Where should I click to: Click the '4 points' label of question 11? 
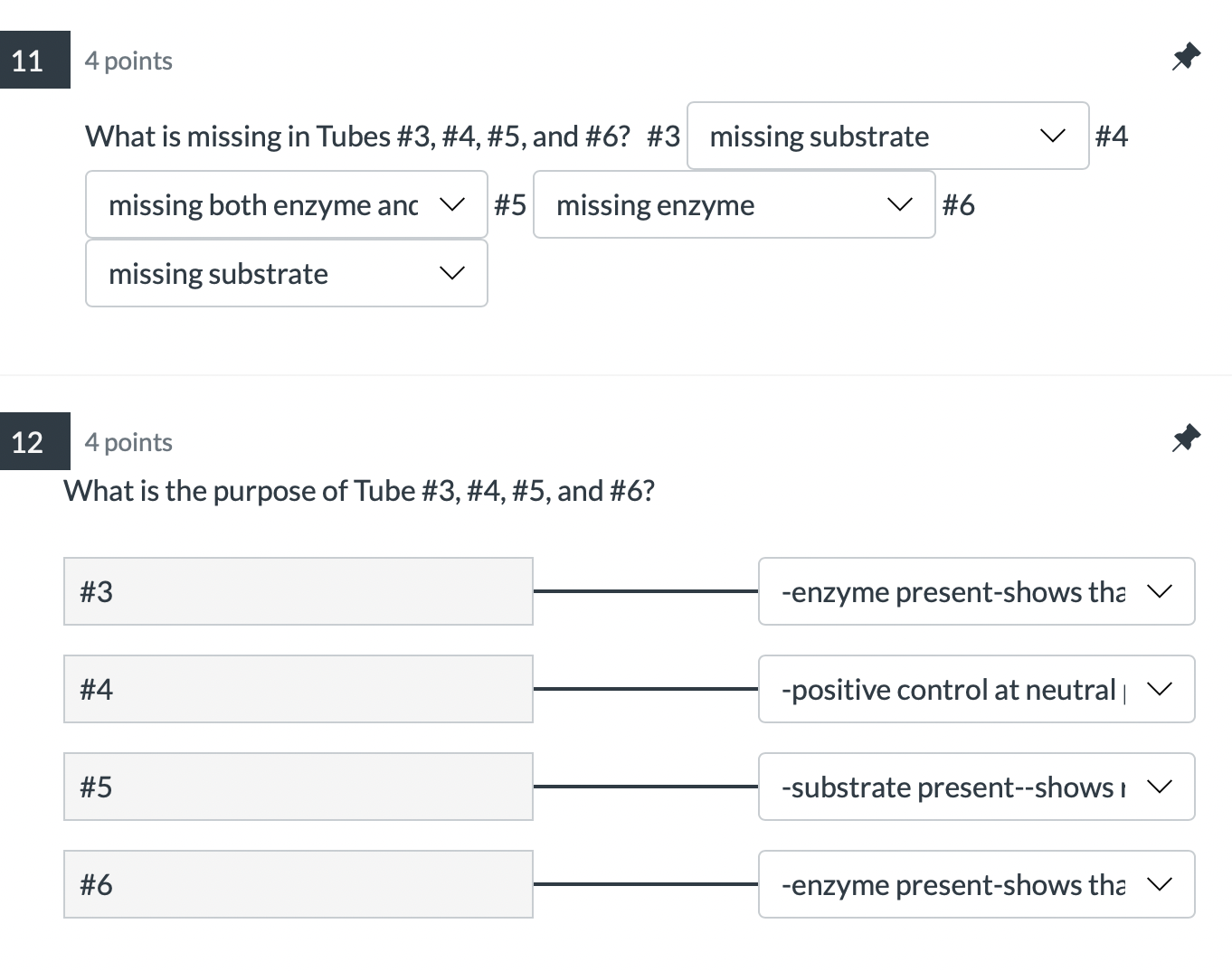point(128,61)
